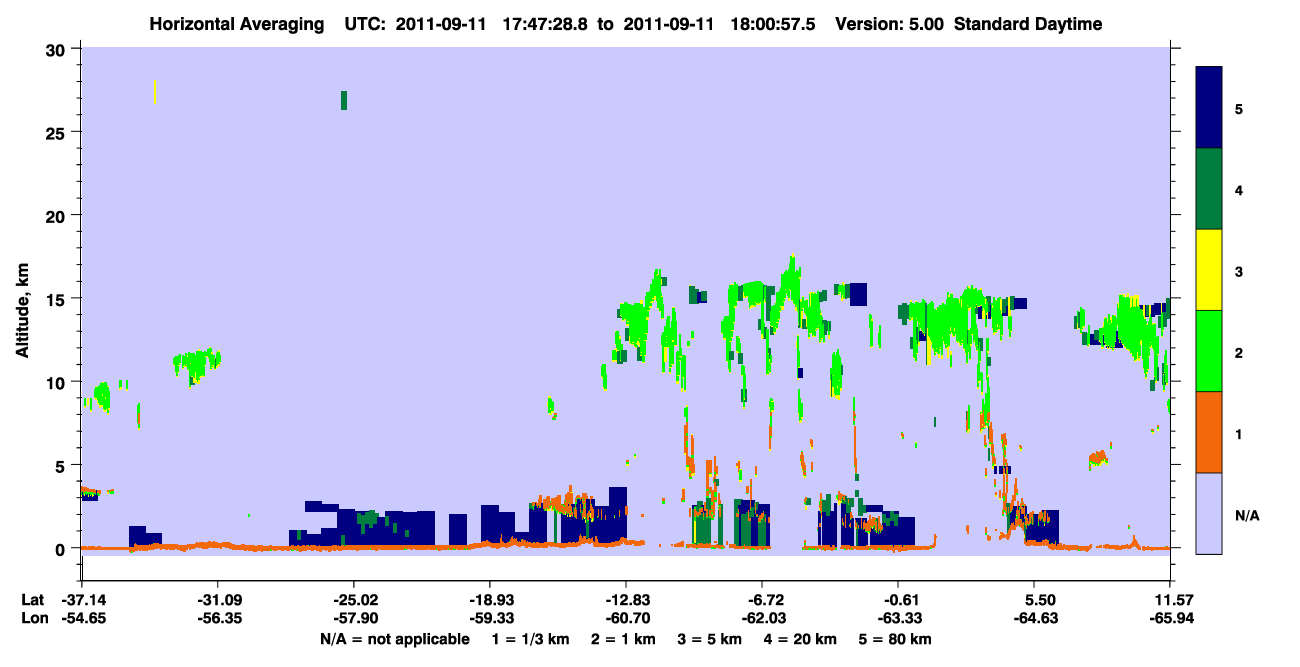Click the y-axis tick label 15

(58, 299)
